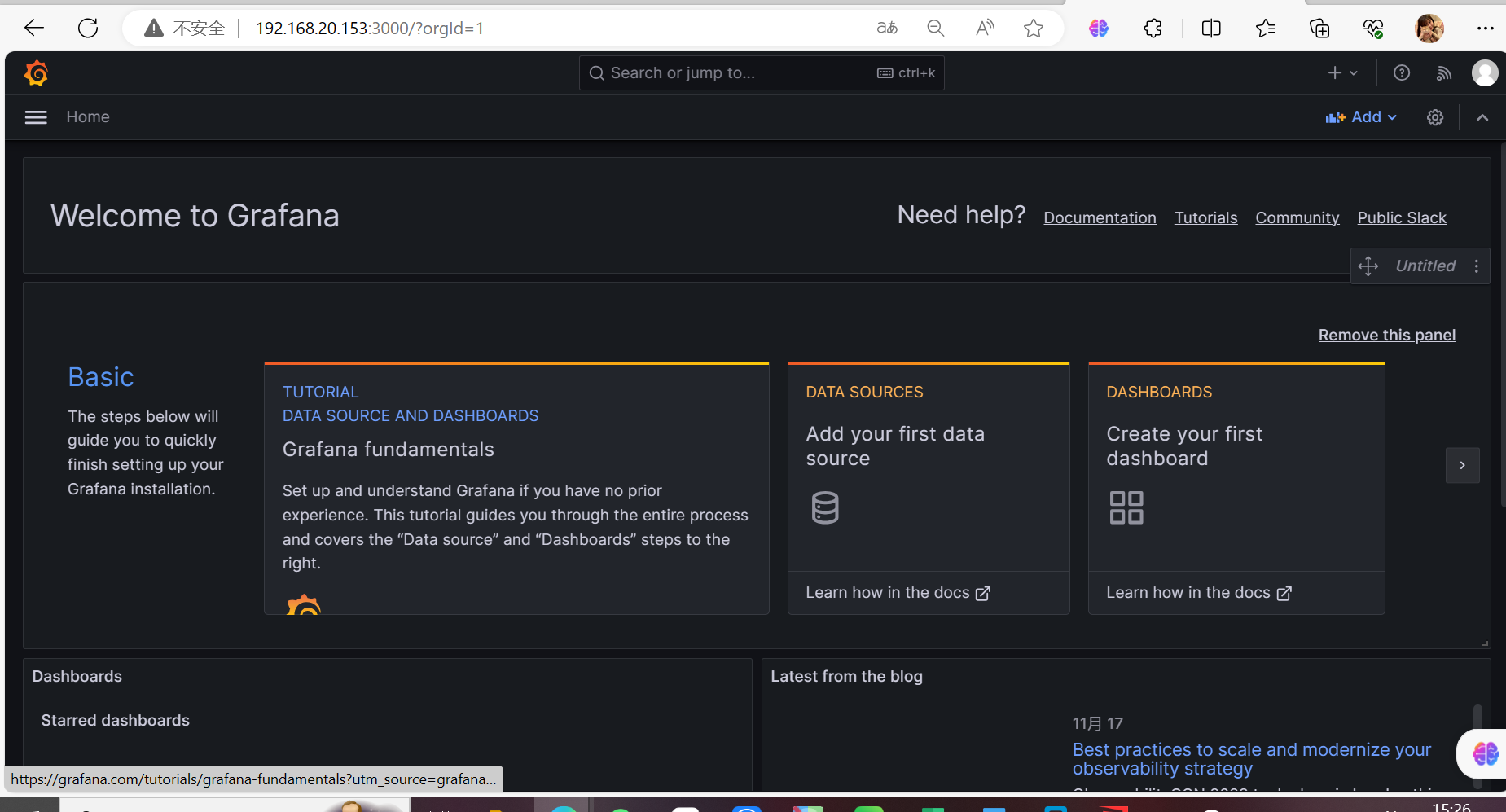This screenshot has width=1506, height=812.
Task: Open the plus New menu dropdown
Action: point(1343,73)
